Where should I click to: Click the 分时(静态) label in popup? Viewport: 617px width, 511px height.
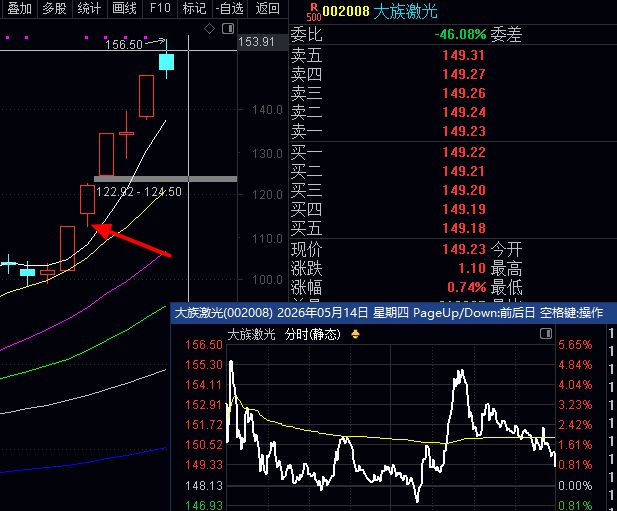click(x=312, y=334)
